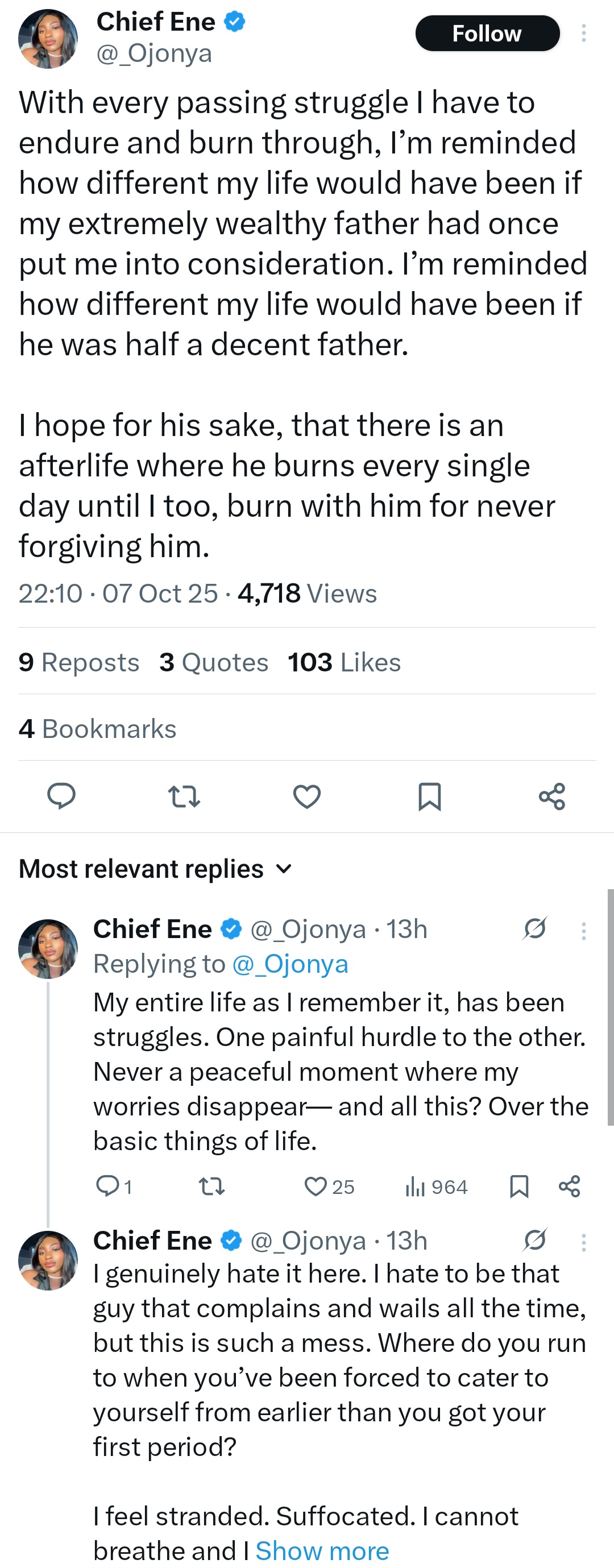Expand second reply with Show more
Screen dimensions: 614x1568
coord(322,1550)
